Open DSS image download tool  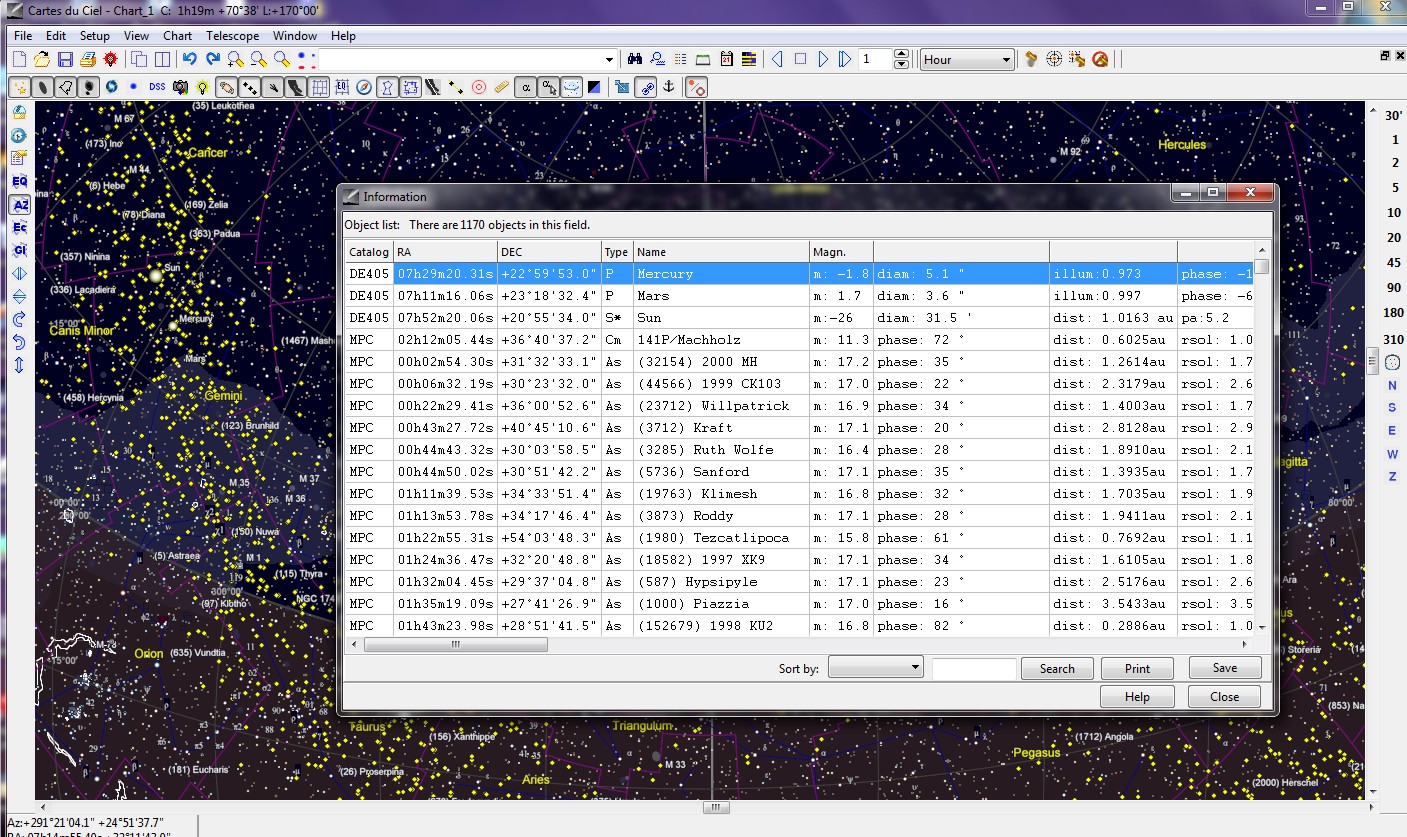[157, 87]
